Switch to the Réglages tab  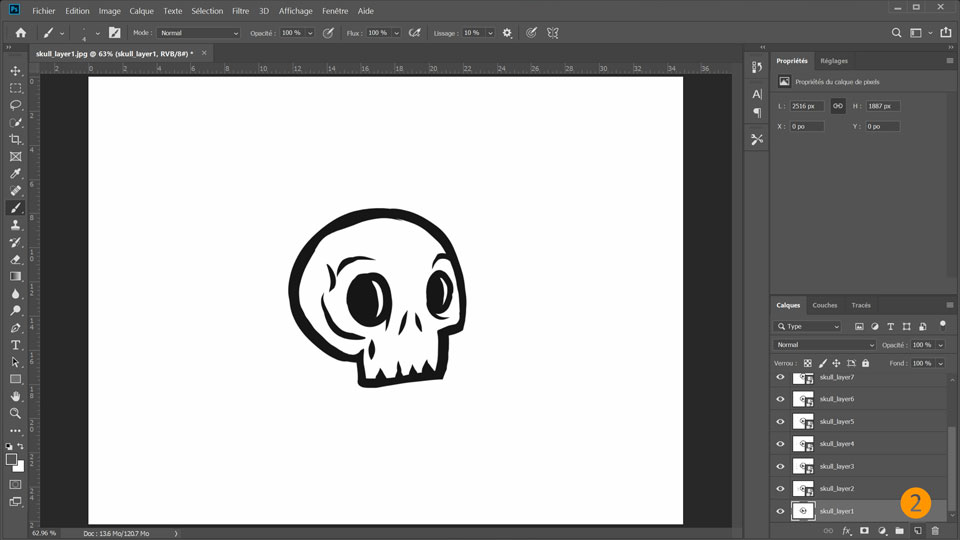pyautogui.click(x=834, y=61)
